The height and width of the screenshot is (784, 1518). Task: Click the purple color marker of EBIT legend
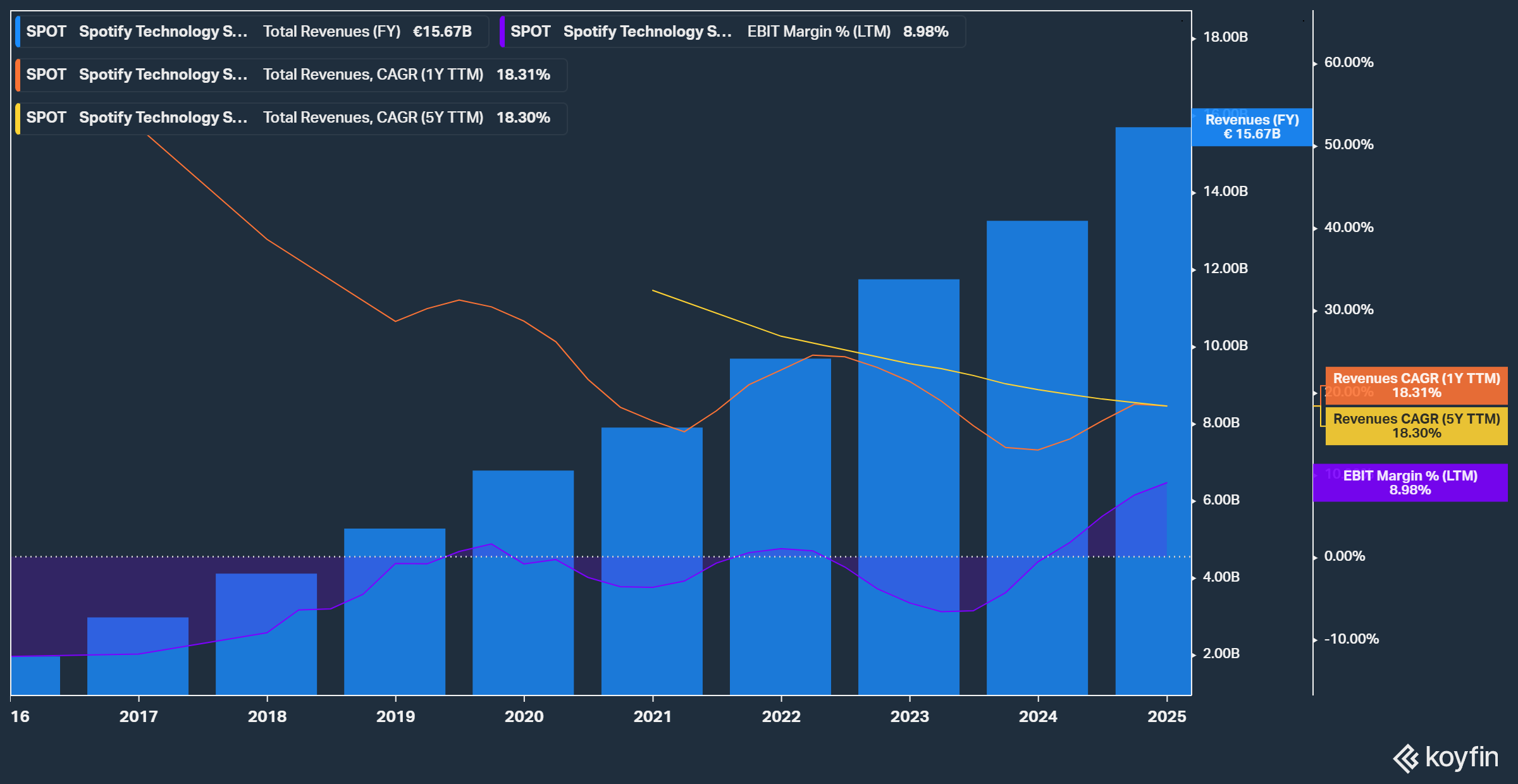[x=502, y=32]
